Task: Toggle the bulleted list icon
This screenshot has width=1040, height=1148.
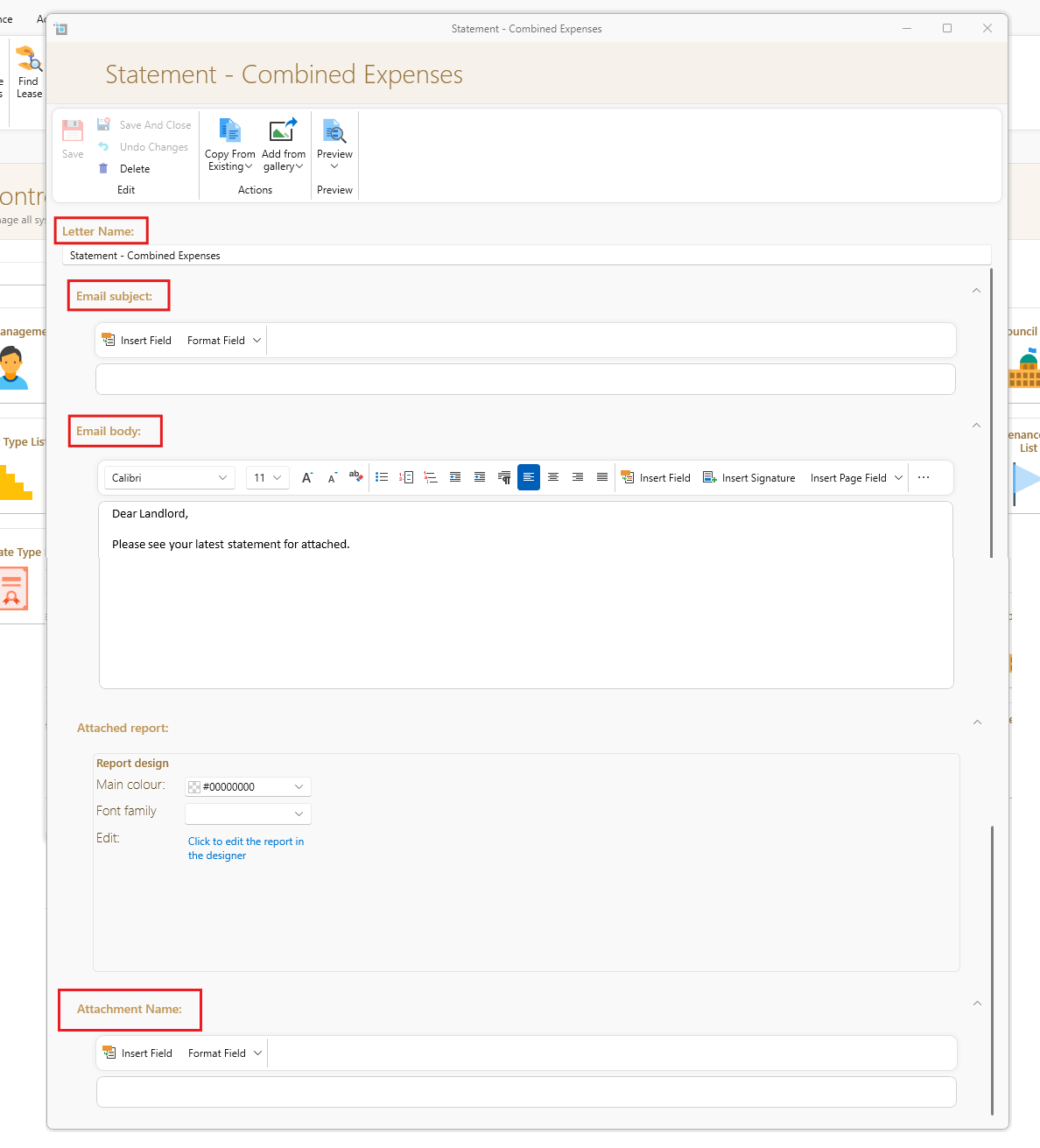Action: pyautogui.click(x=382, y=477)
